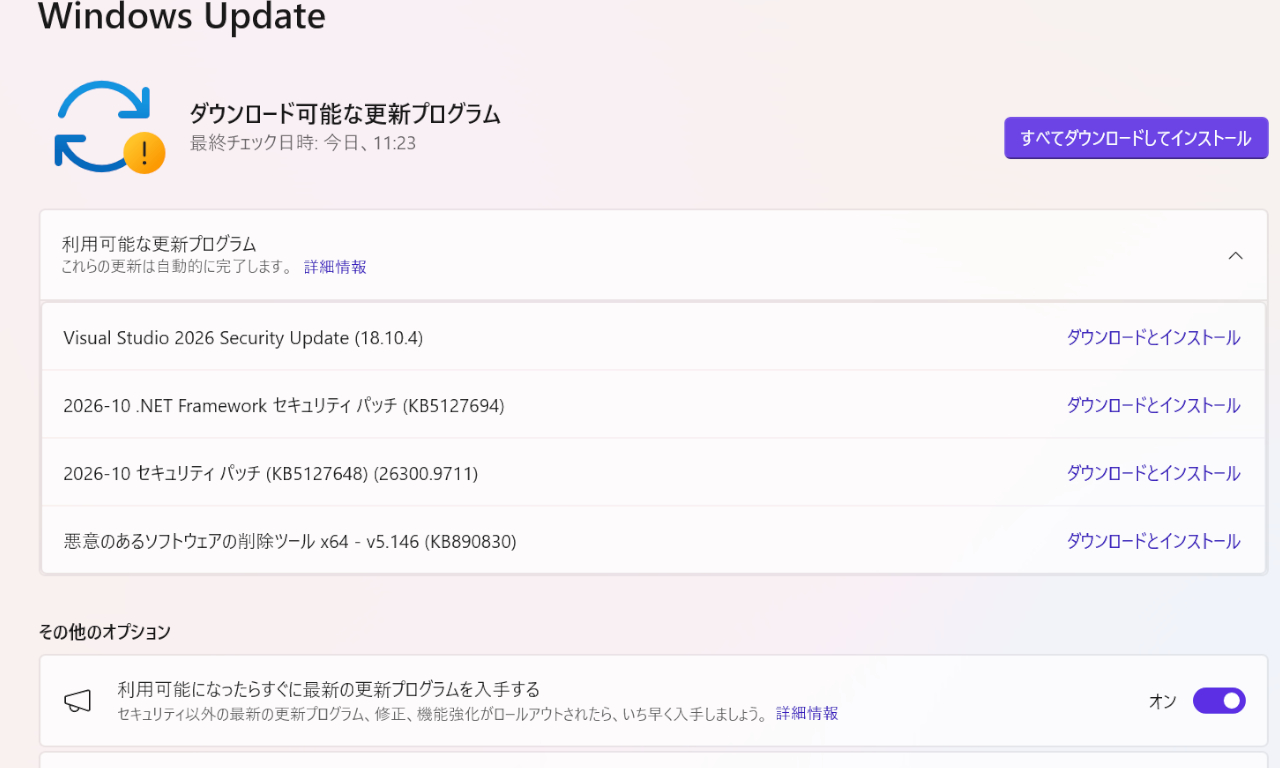Screen dimensions: 1280x768
Task: Click the Windows Update page title
Action: [182, 16]
